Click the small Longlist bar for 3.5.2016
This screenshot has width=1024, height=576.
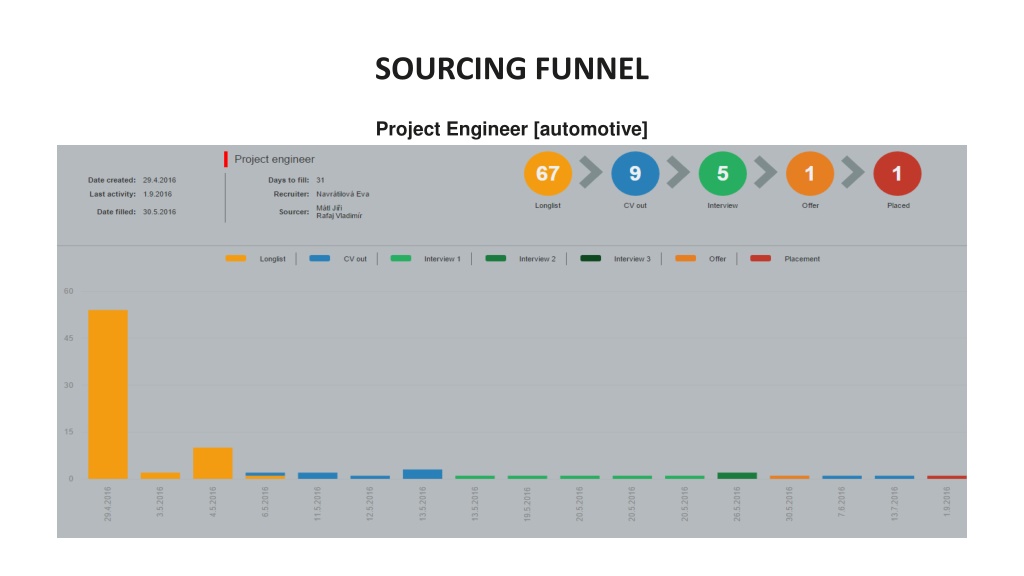coord(161,475)
